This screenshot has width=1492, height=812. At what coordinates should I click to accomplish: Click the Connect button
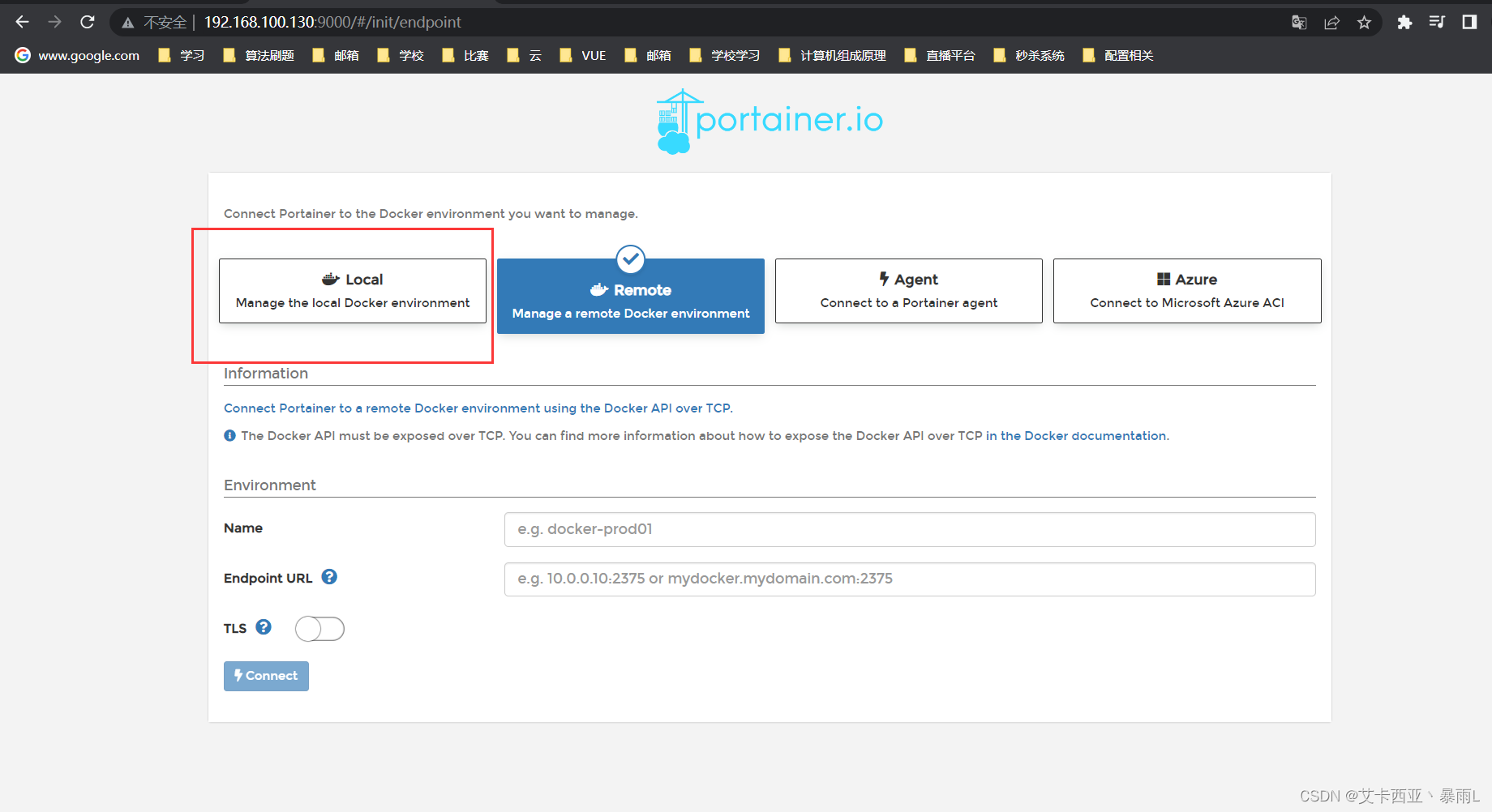tap(266, 676)
